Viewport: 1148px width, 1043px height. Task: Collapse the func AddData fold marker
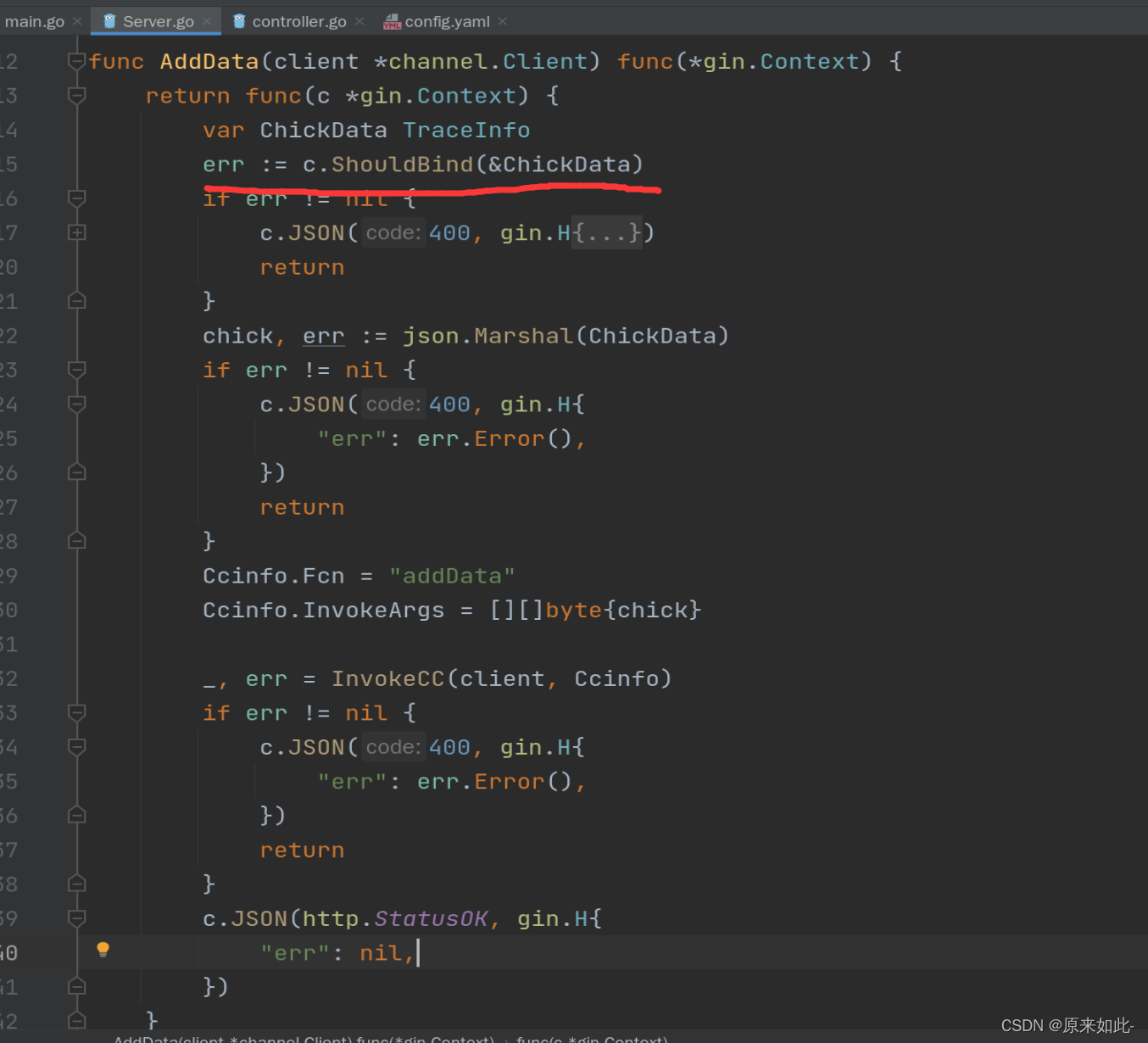point(76,61)
